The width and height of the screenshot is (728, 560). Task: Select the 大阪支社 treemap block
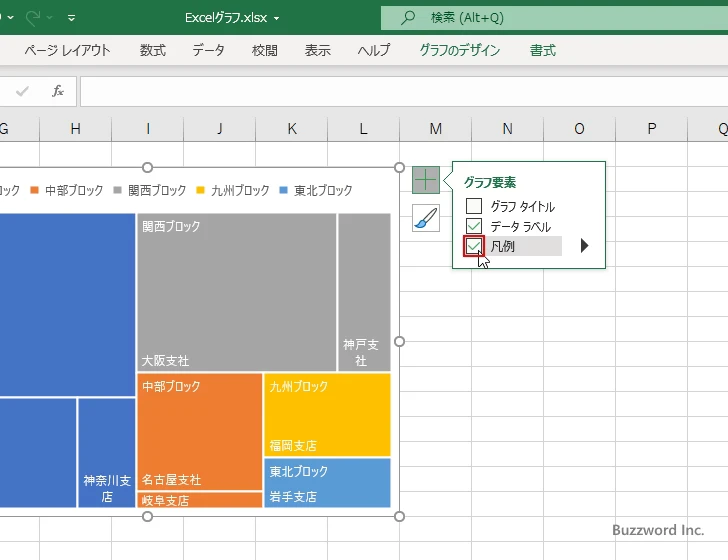coord(237,292)
